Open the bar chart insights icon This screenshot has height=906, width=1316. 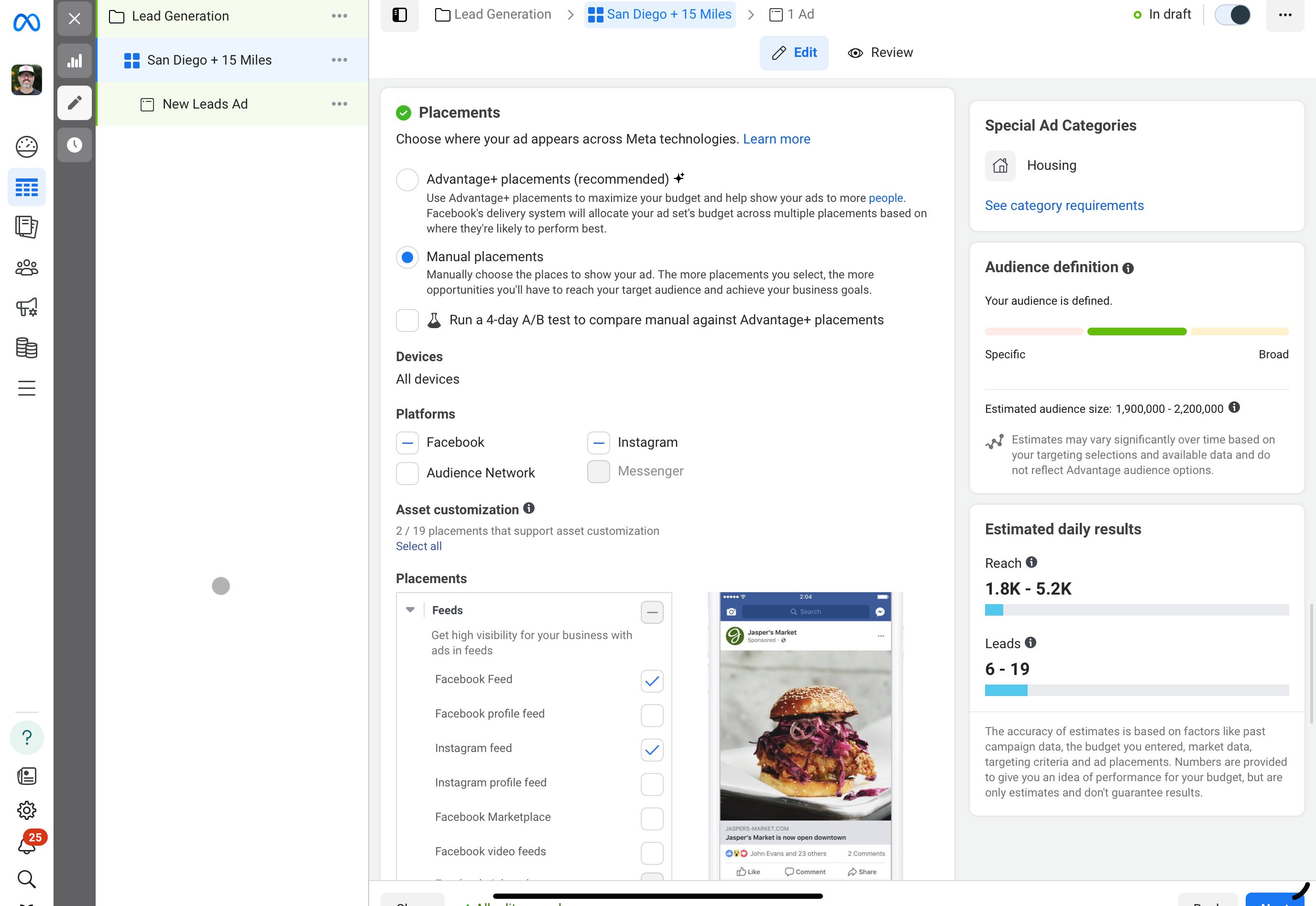pyautogui.click(x=74, y=61)
